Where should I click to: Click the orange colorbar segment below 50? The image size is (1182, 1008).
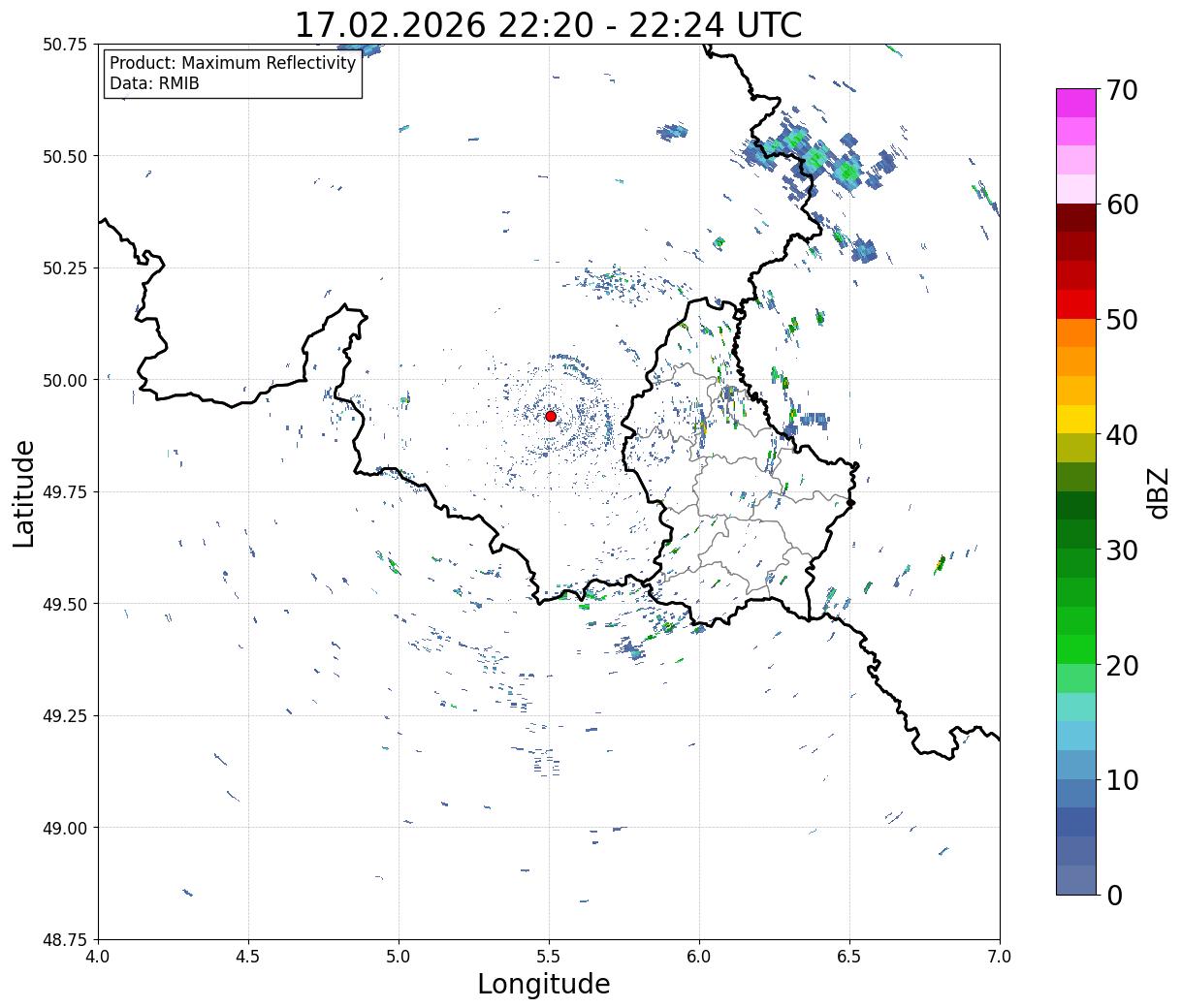(x=1076, y=332)
